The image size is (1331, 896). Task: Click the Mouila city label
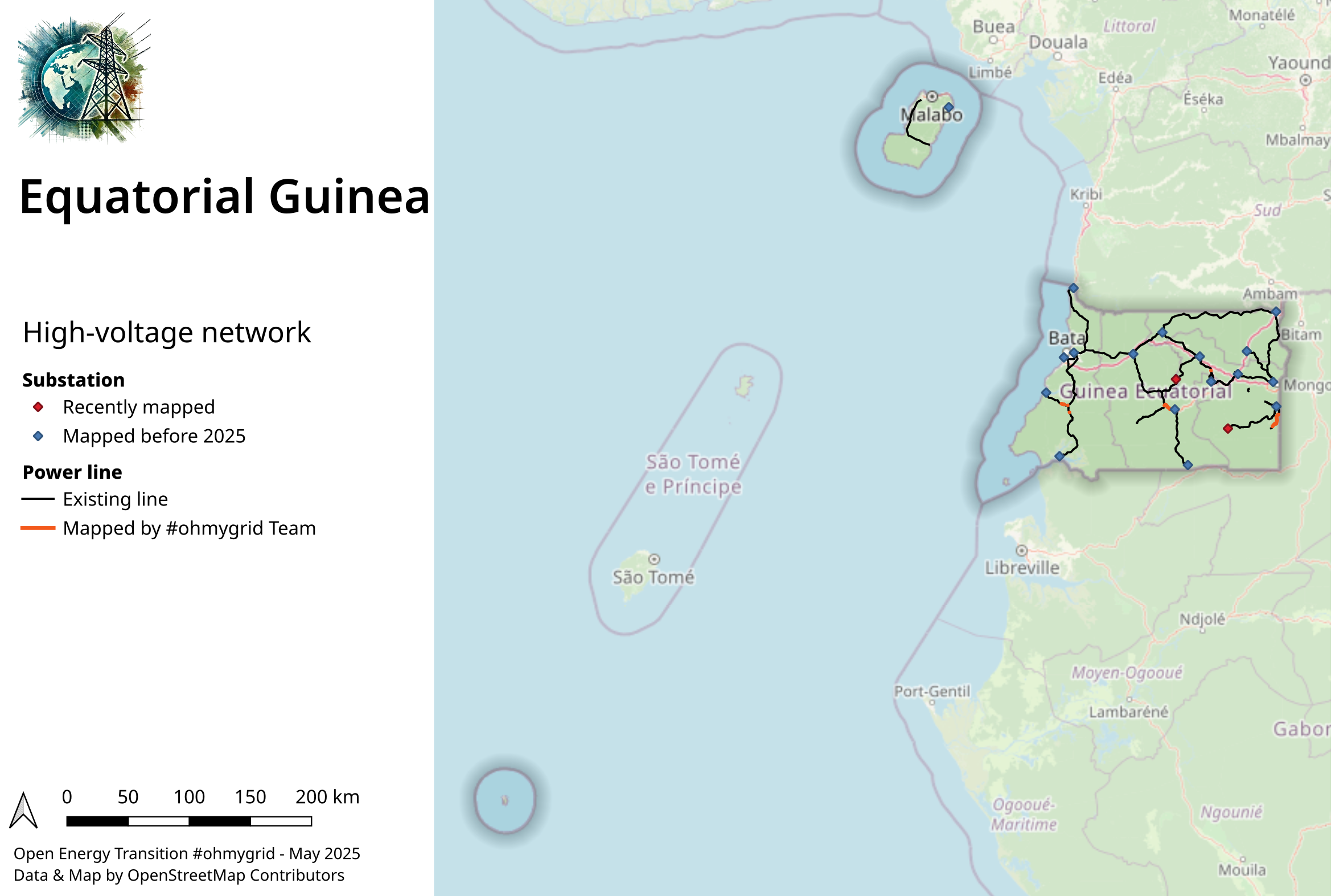(1242, 870)
